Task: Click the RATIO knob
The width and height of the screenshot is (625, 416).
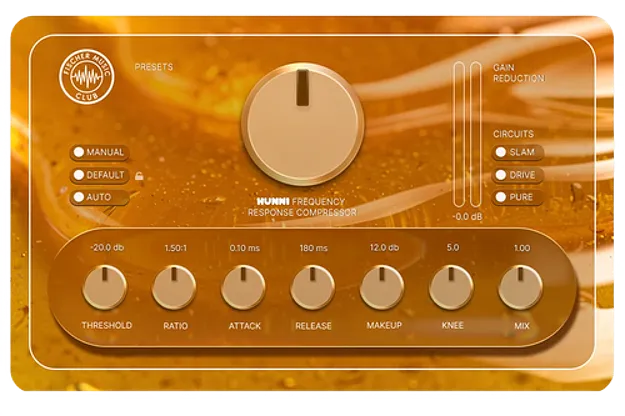Action: click(x=174, y=287)
